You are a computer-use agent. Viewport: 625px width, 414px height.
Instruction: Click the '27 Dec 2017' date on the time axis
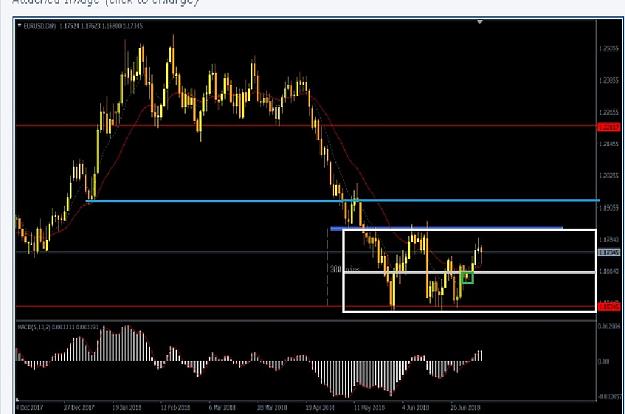pos(79,408)
